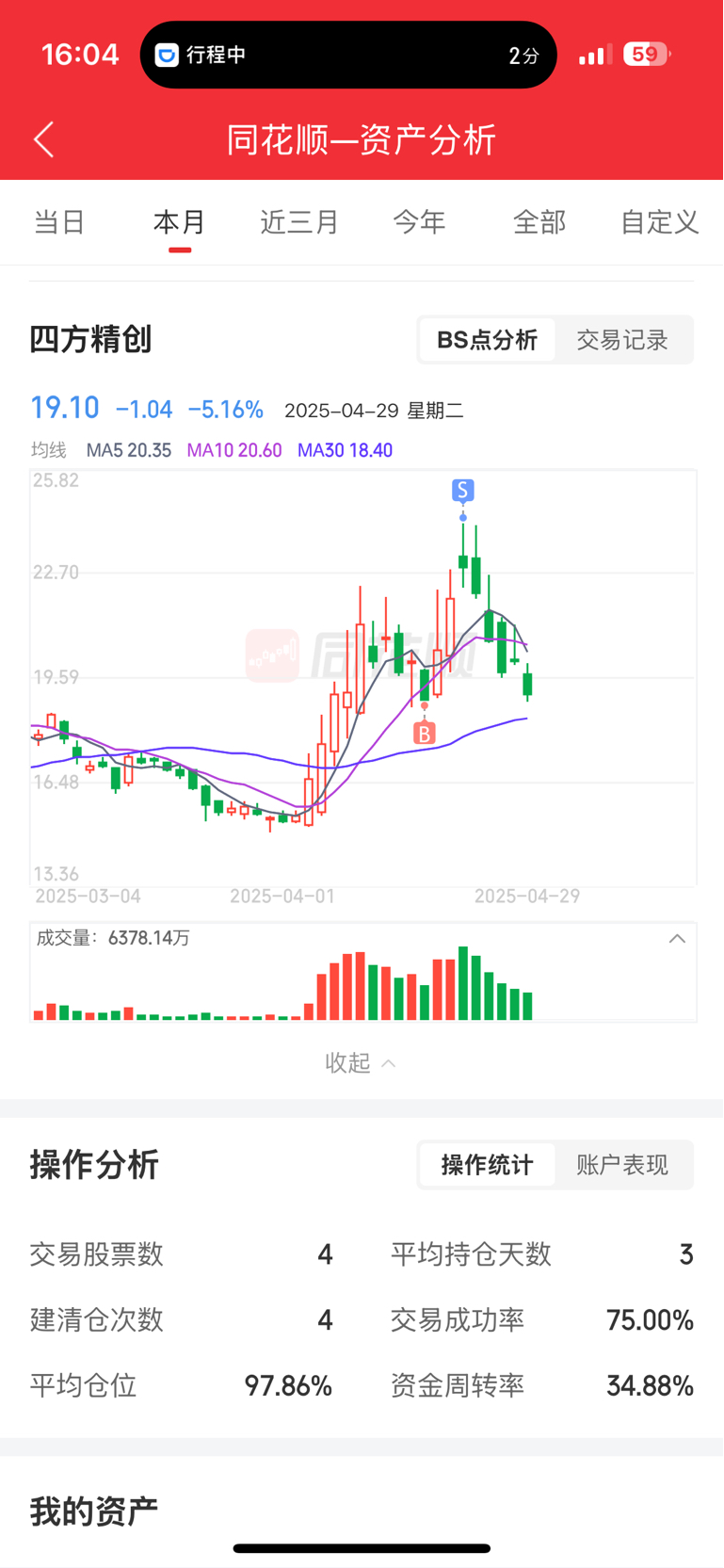
Task: Collapse the chart using 收起
Action: 361,1062
